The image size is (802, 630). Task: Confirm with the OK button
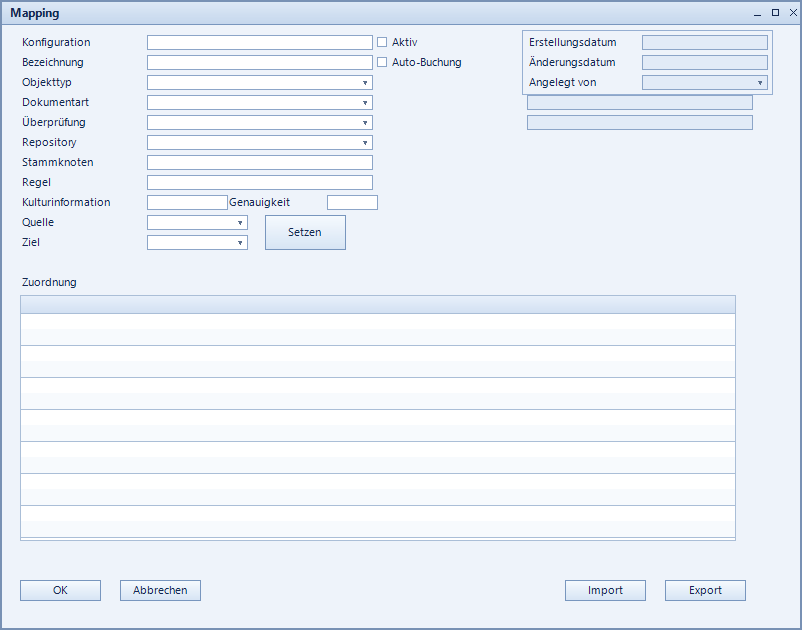pos(60,591)
